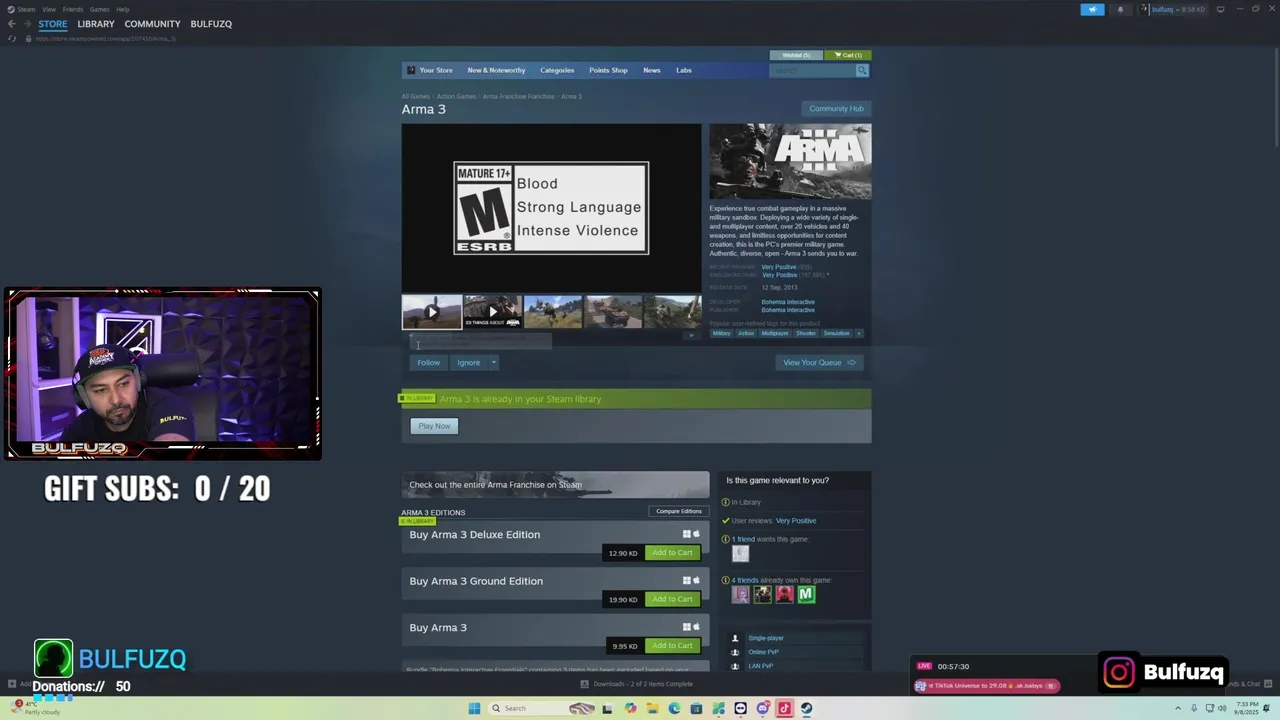This screenshot has width=1280, height=720.
Task: Select the fourth vehicle screenshot thumbnail
Action: [x=613, y=312]
